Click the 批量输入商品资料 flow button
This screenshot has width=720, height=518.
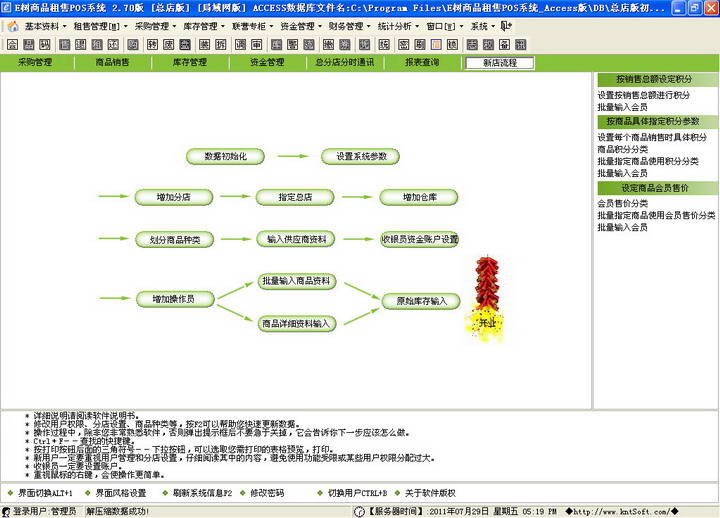[297, 281]
